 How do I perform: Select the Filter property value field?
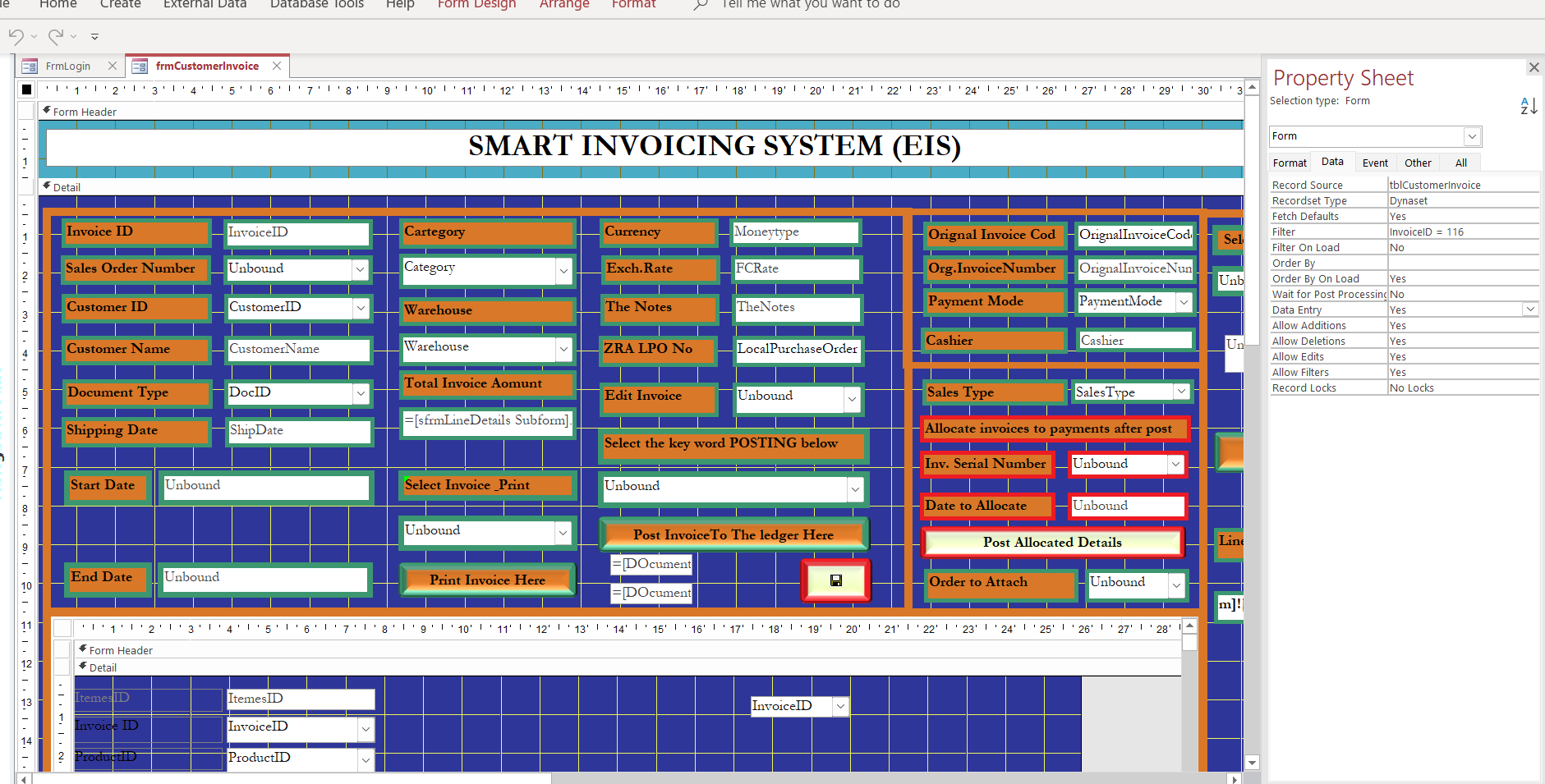tap(1463, 232)
